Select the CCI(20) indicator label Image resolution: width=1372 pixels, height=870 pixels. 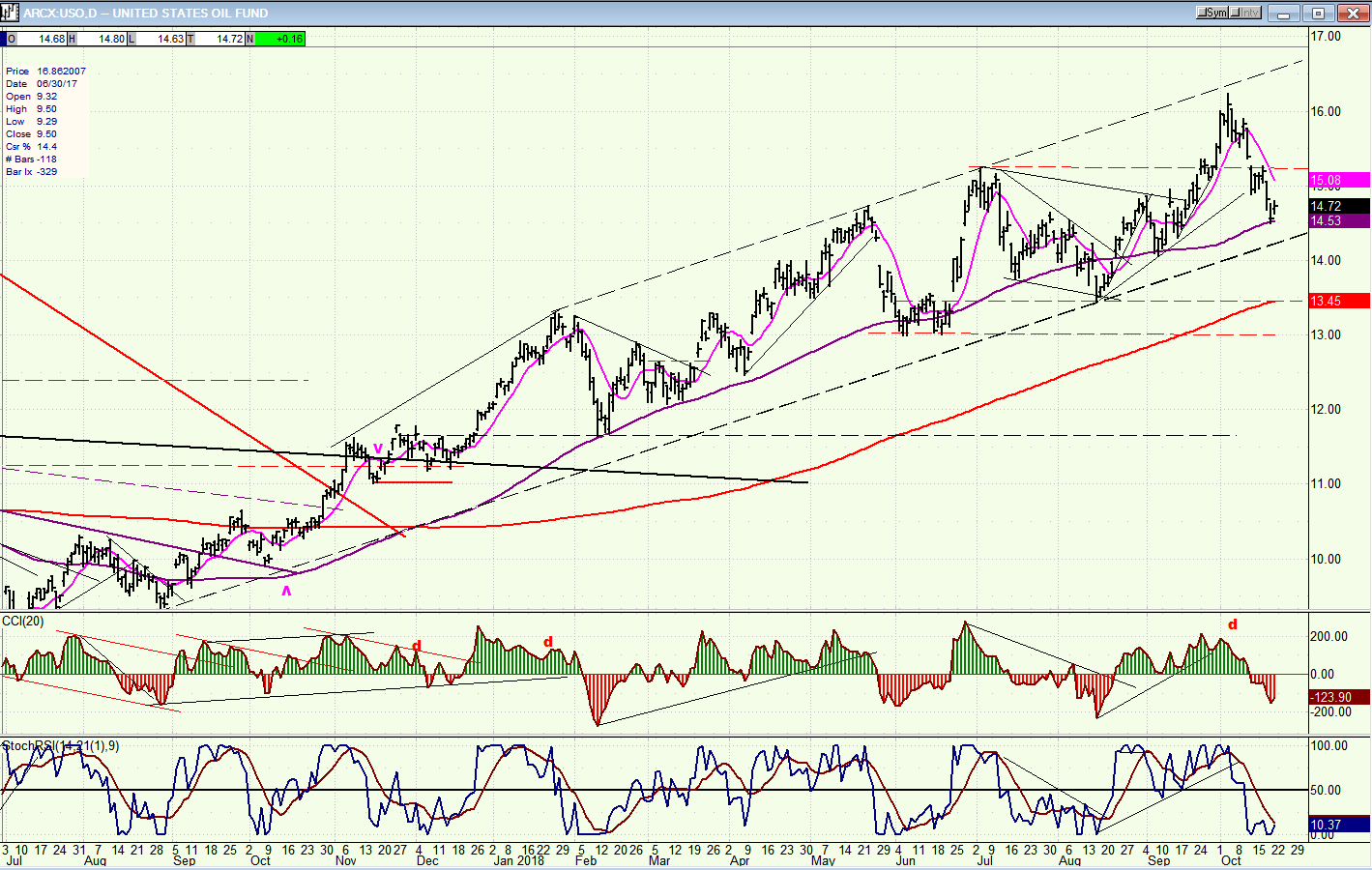coord(23,621)
